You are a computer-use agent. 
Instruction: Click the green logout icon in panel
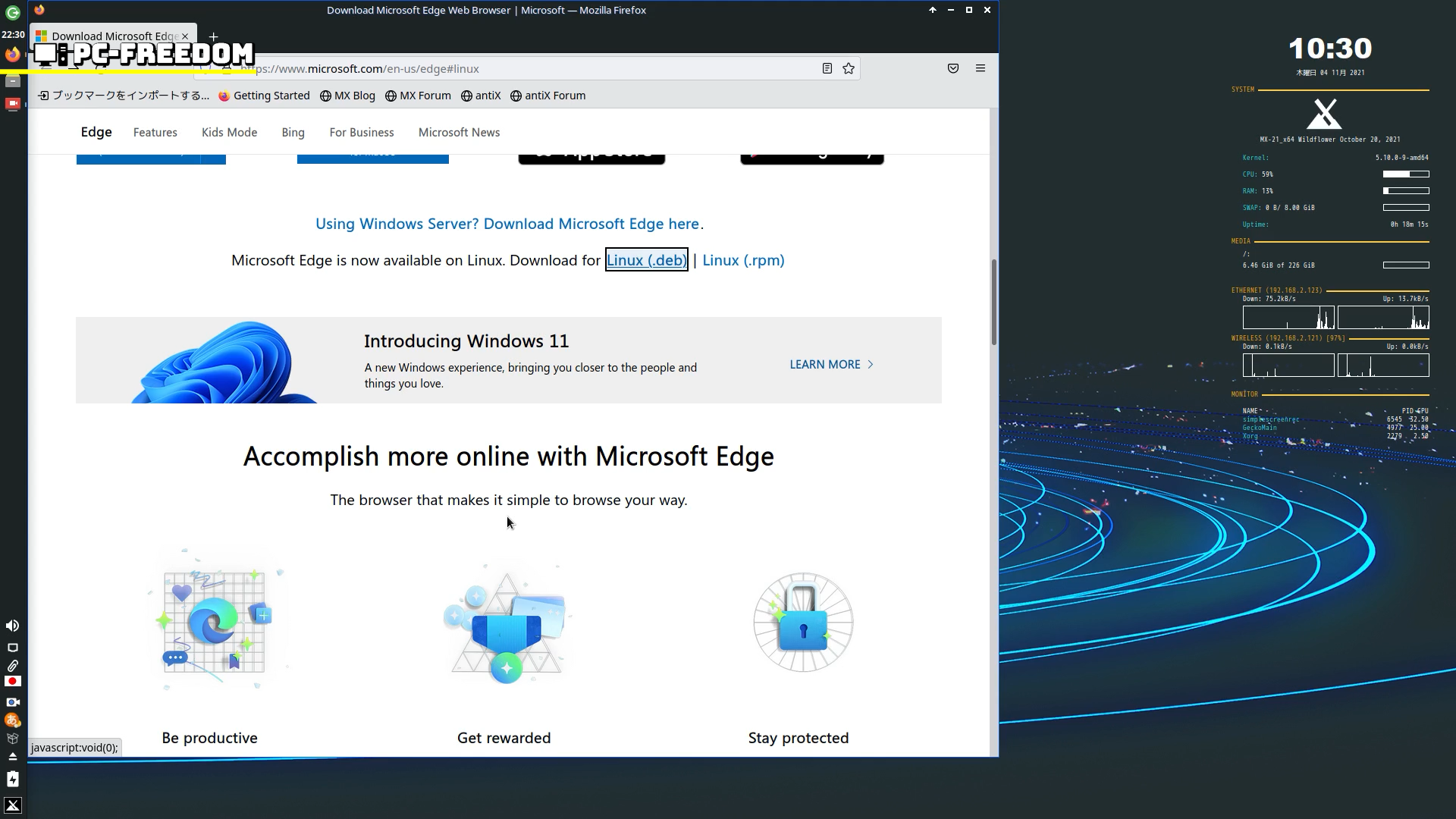[13, 13]
